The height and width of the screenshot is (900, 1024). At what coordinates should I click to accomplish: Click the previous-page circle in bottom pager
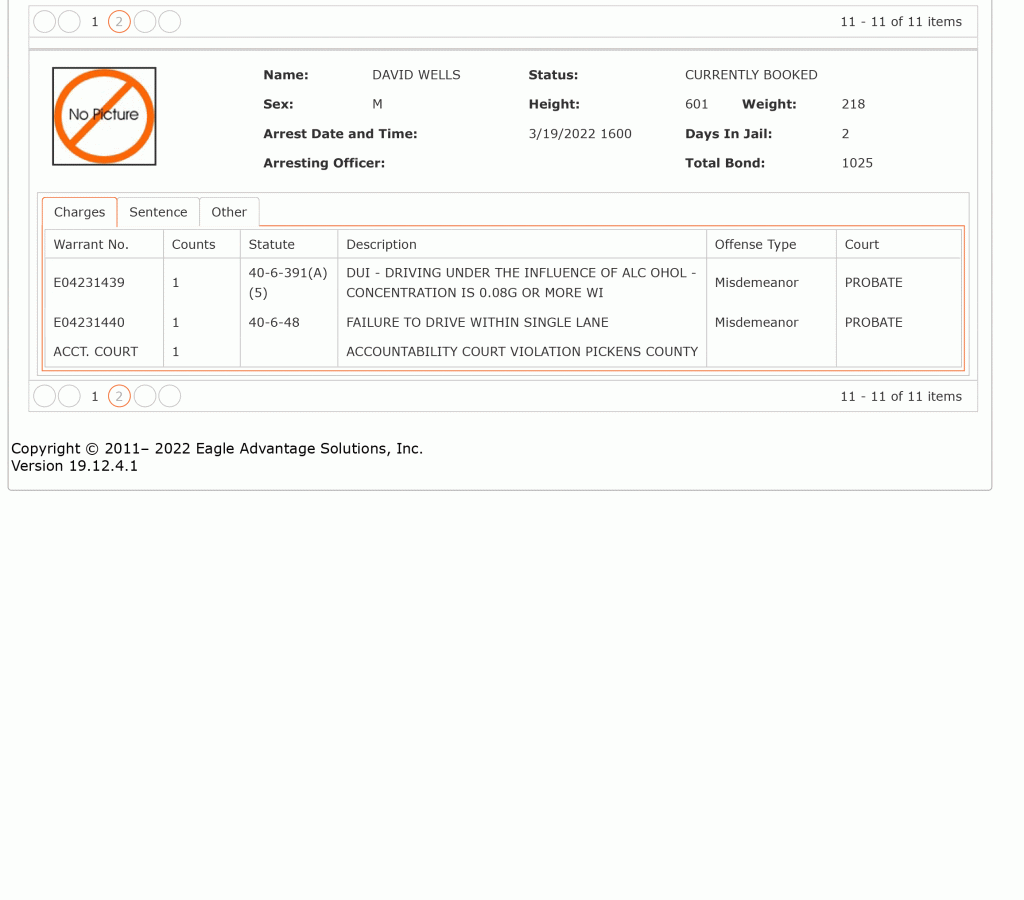[x=69, y=396]
